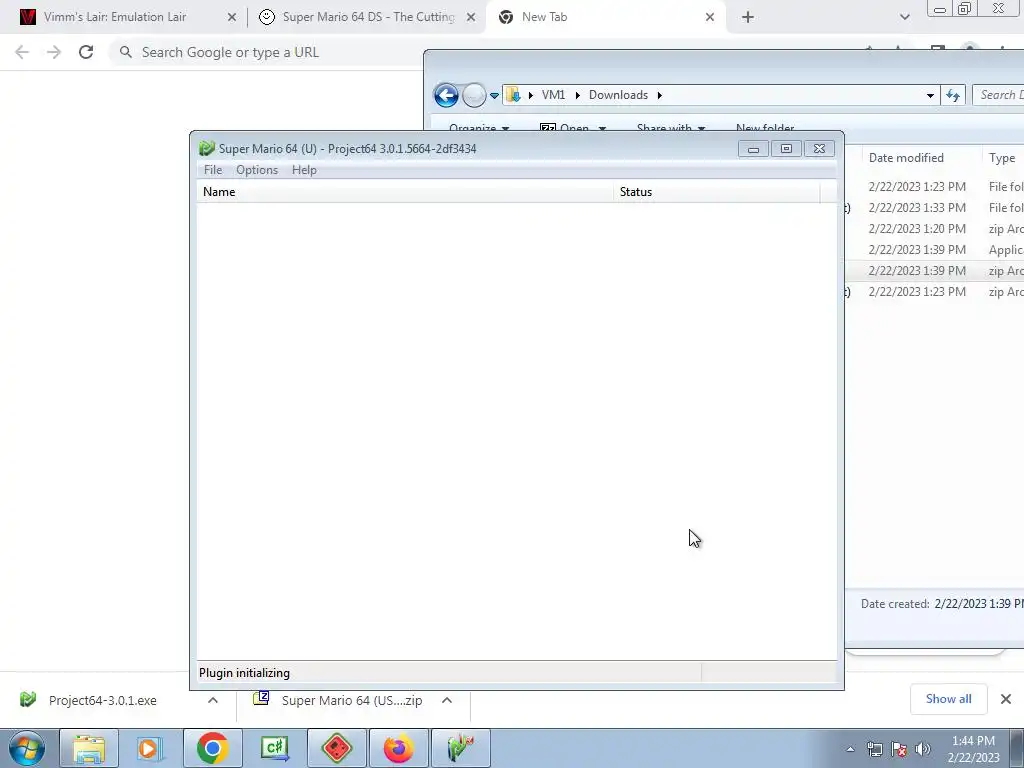Switch to Super Mario 64 DS tab

[x=368, y=17]
